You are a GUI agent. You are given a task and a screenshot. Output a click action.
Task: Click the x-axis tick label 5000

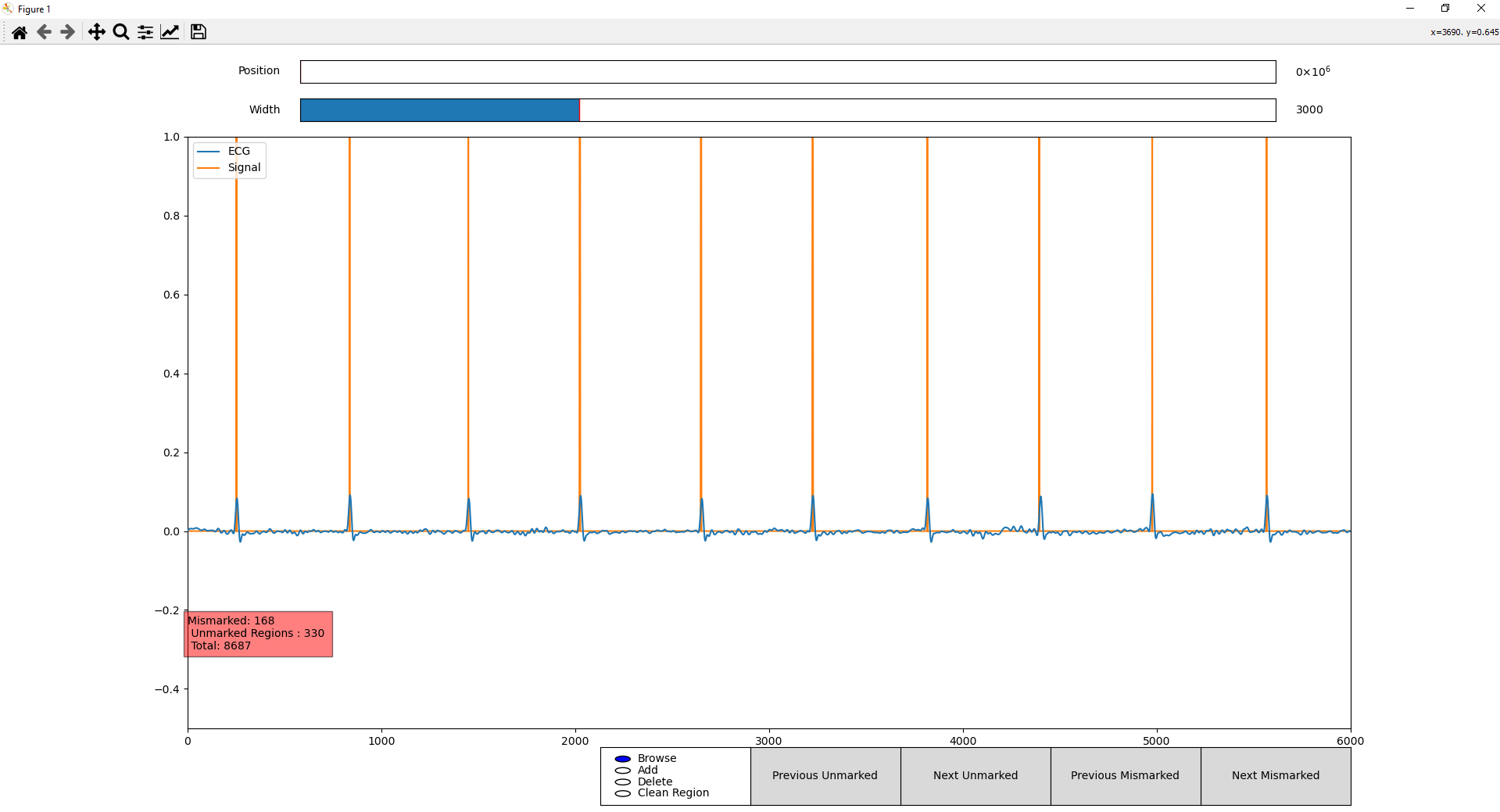(x=1156, y=741)
